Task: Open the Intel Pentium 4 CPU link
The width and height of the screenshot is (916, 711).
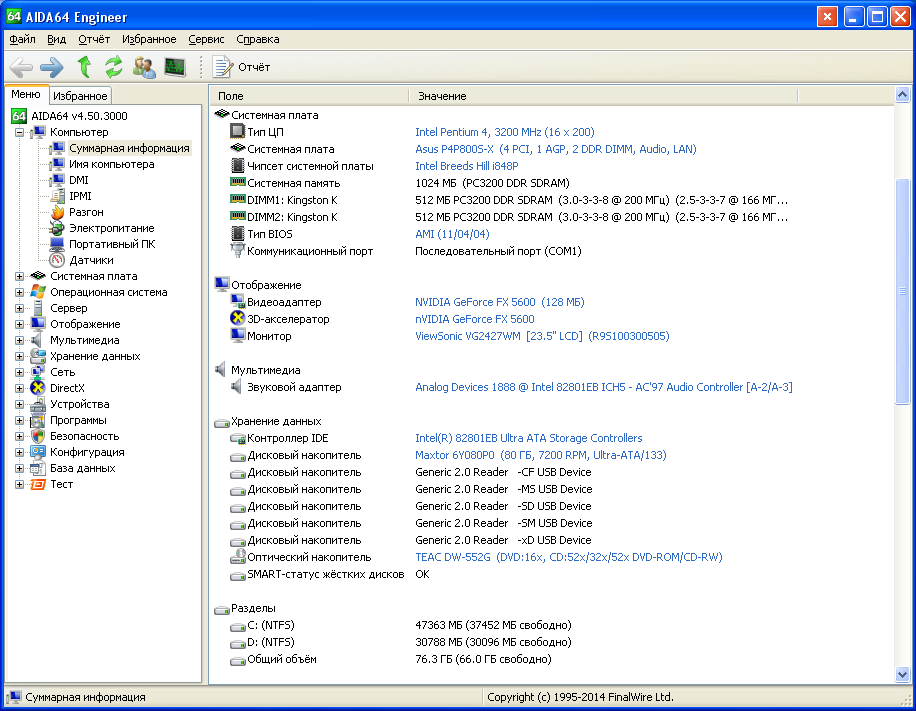Action: [x=504, y=132]
